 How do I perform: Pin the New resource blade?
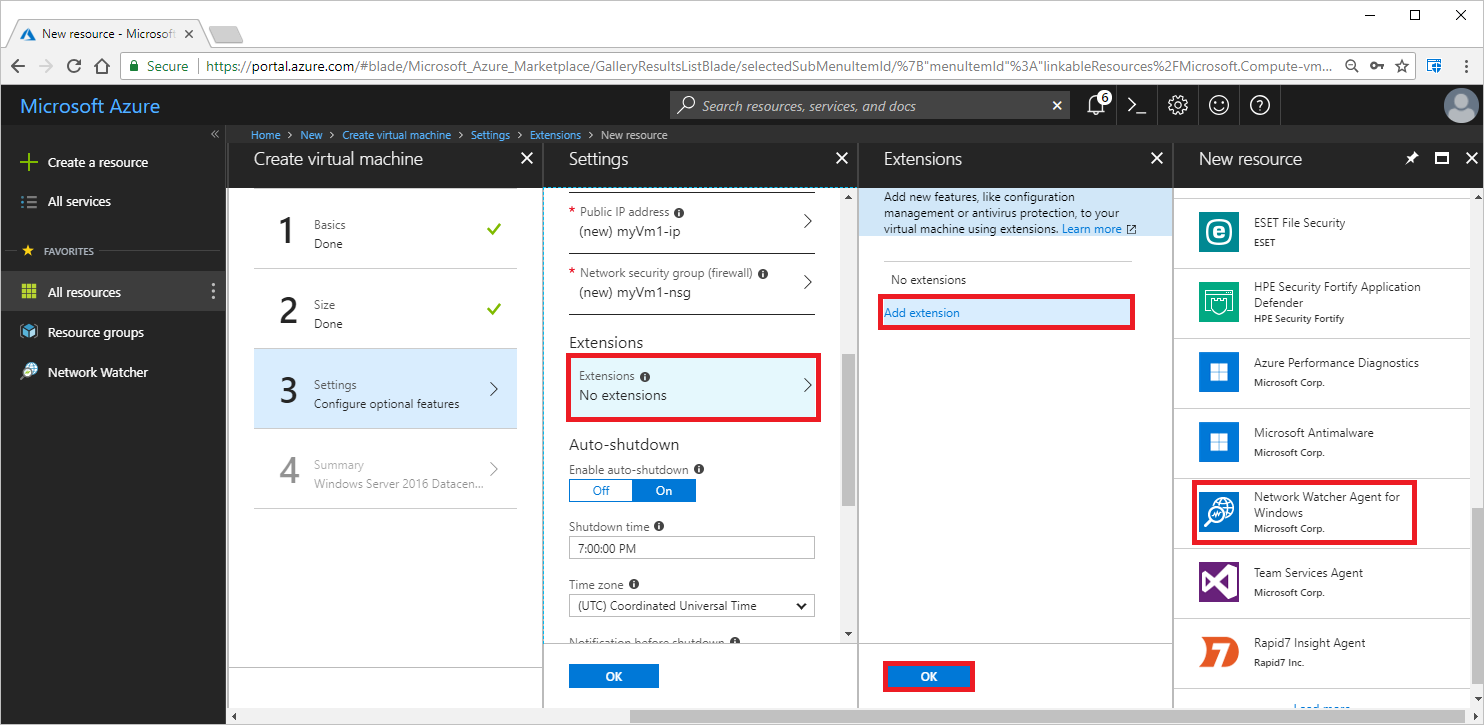coord(1412,158)
